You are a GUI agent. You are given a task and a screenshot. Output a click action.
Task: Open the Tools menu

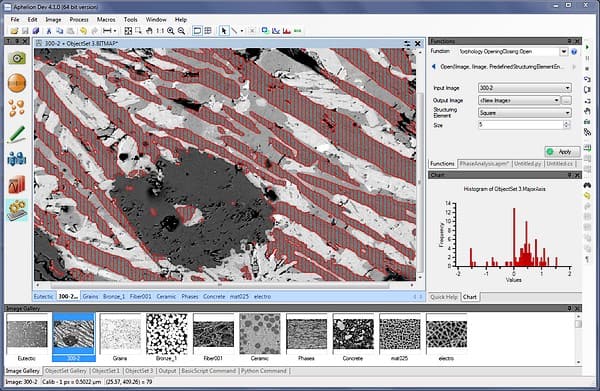130,19
